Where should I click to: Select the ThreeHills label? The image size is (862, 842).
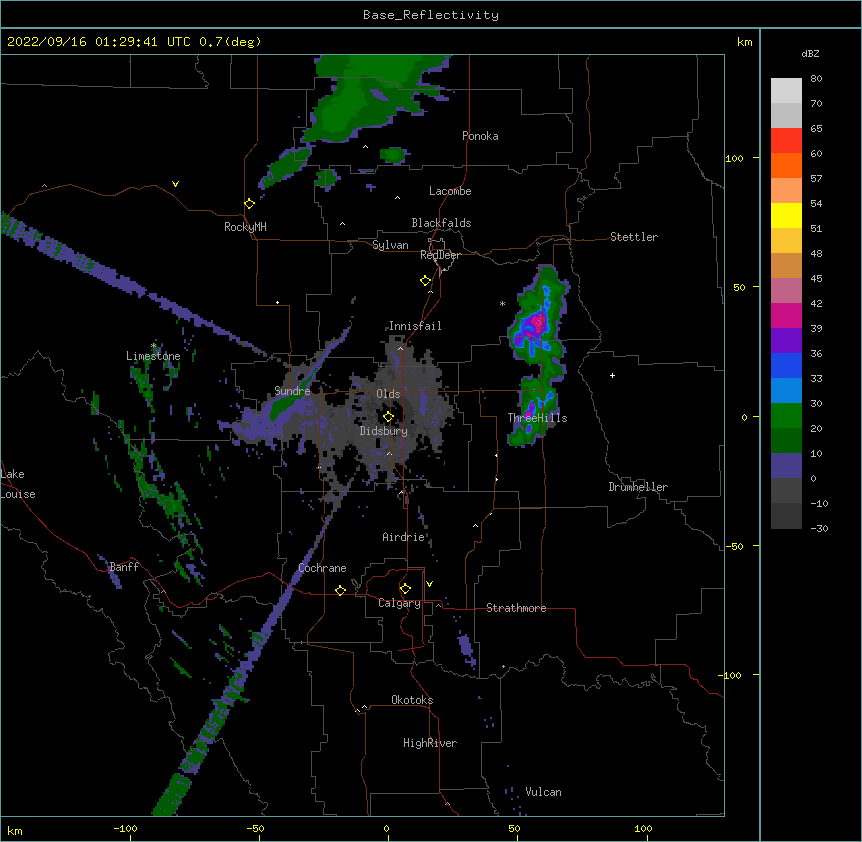point(537,418)
